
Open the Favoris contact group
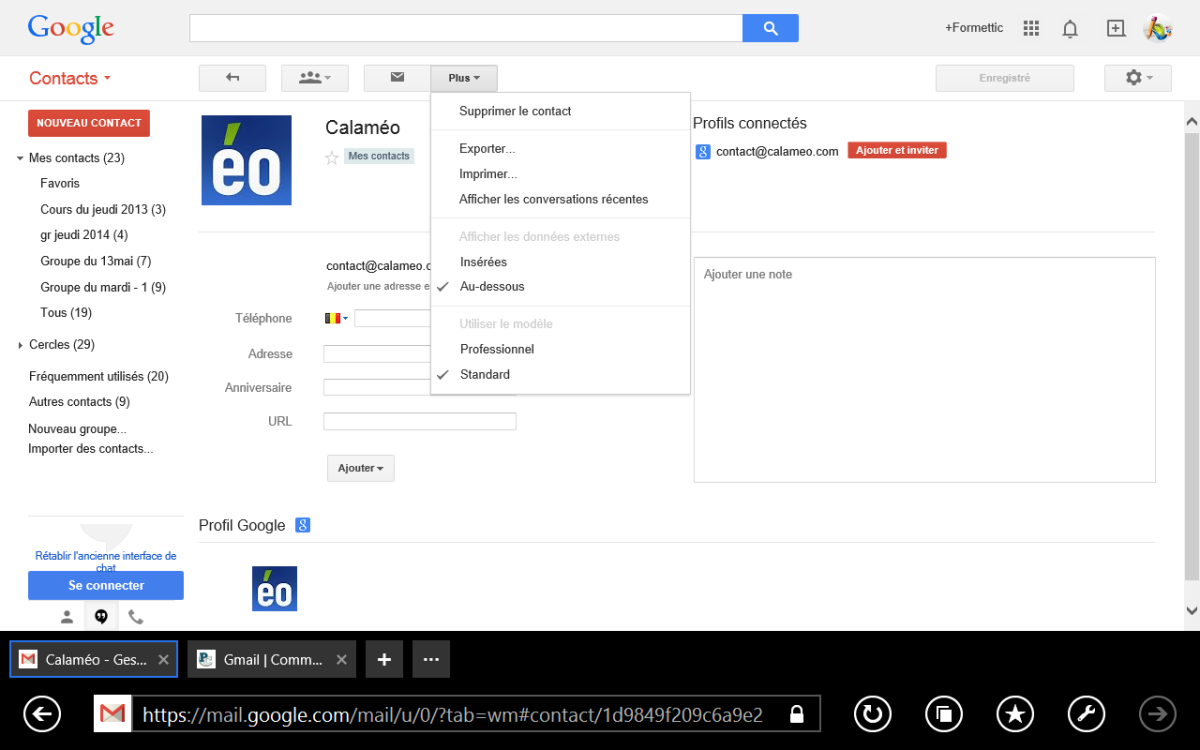[60, 184]
